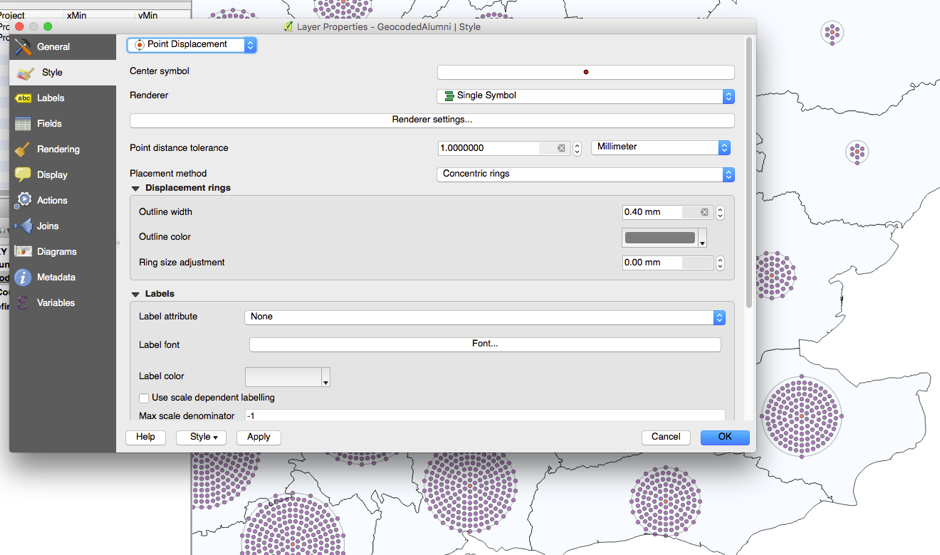Open the Millimeter unit dropdown

[661, 147]
